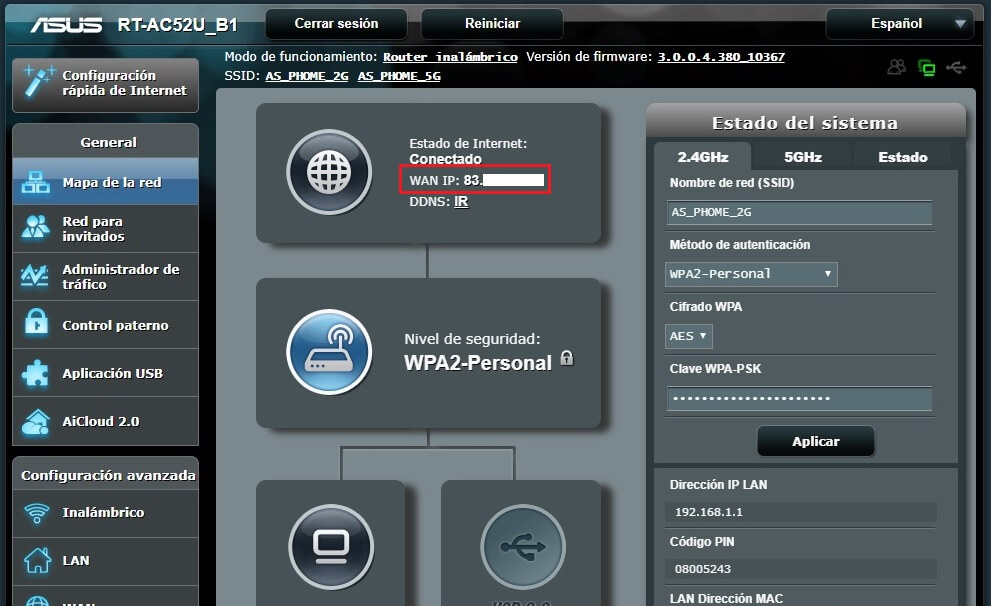Click the Inalámbrico Wi-Fi signal icon

click(37, 512)
